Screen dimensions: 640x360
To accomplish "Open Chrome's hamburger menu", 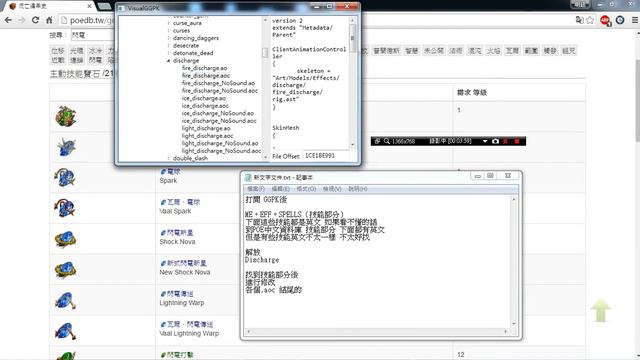I will point(635,20).
